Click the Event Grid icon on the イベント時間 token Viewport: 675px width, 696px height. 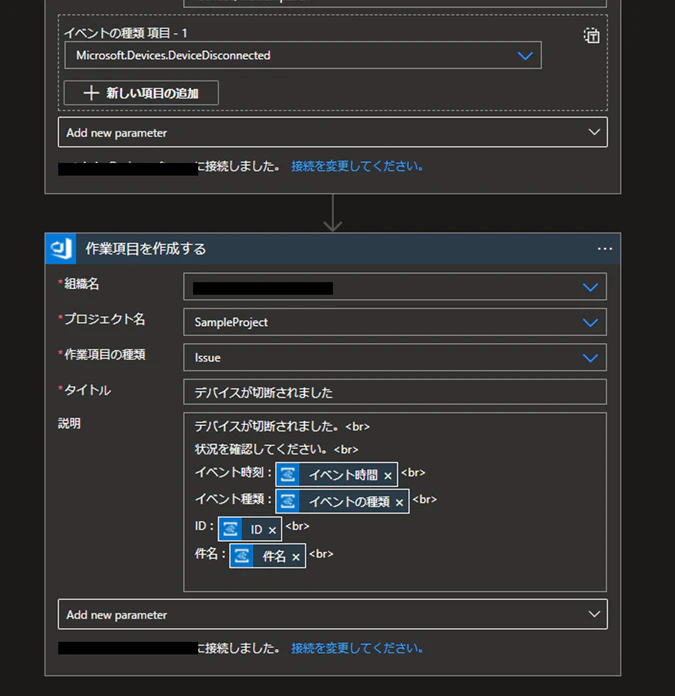pos(288,475)
